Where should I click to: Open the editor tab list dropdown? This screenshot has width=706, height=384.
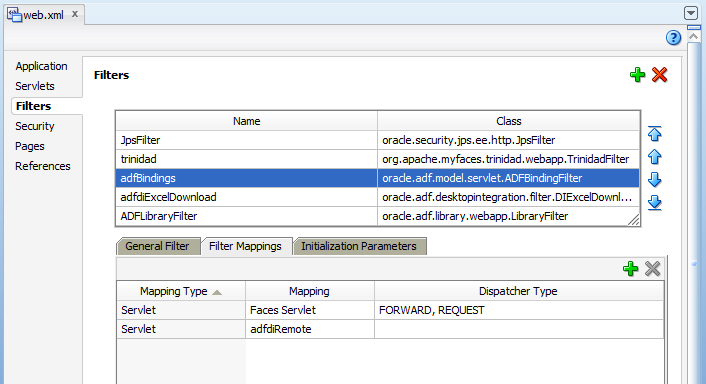tap(691, 14)
